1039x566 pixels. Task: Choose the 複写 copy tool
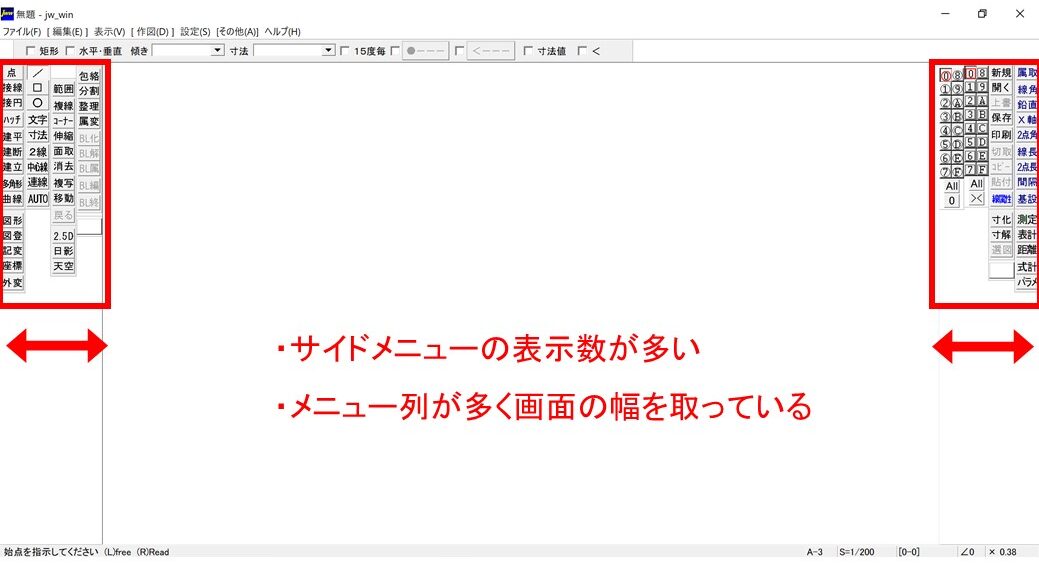[64, 183]
